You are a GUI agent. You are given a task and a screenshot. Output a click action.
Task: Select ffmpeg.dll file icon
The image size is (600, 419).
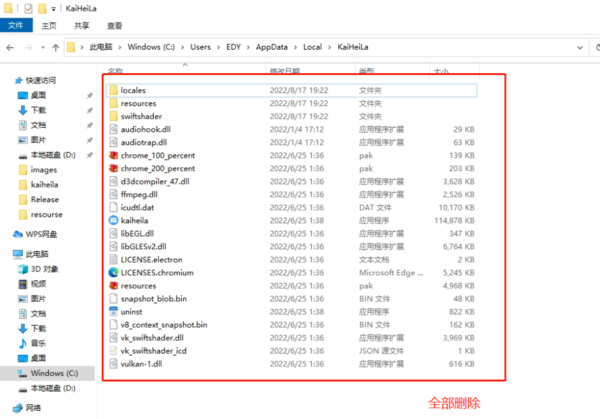tap(113, 194)
